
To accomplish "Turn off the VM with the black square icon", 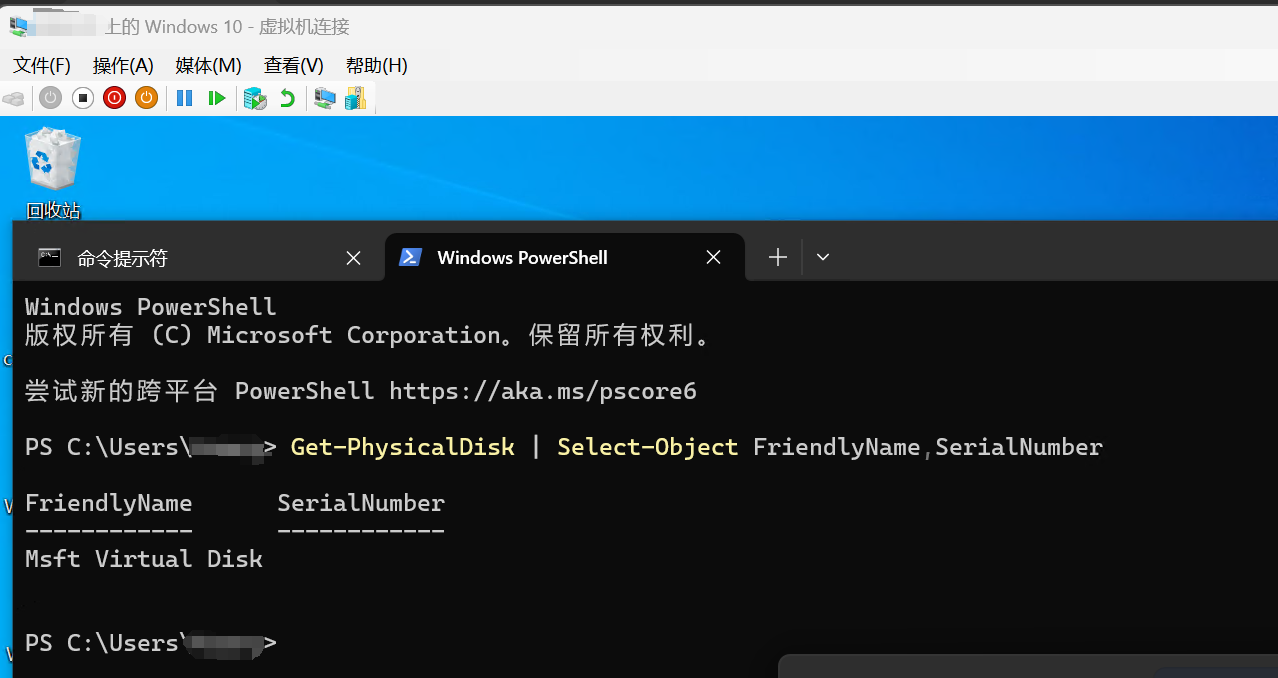I will tap(83, 98).
